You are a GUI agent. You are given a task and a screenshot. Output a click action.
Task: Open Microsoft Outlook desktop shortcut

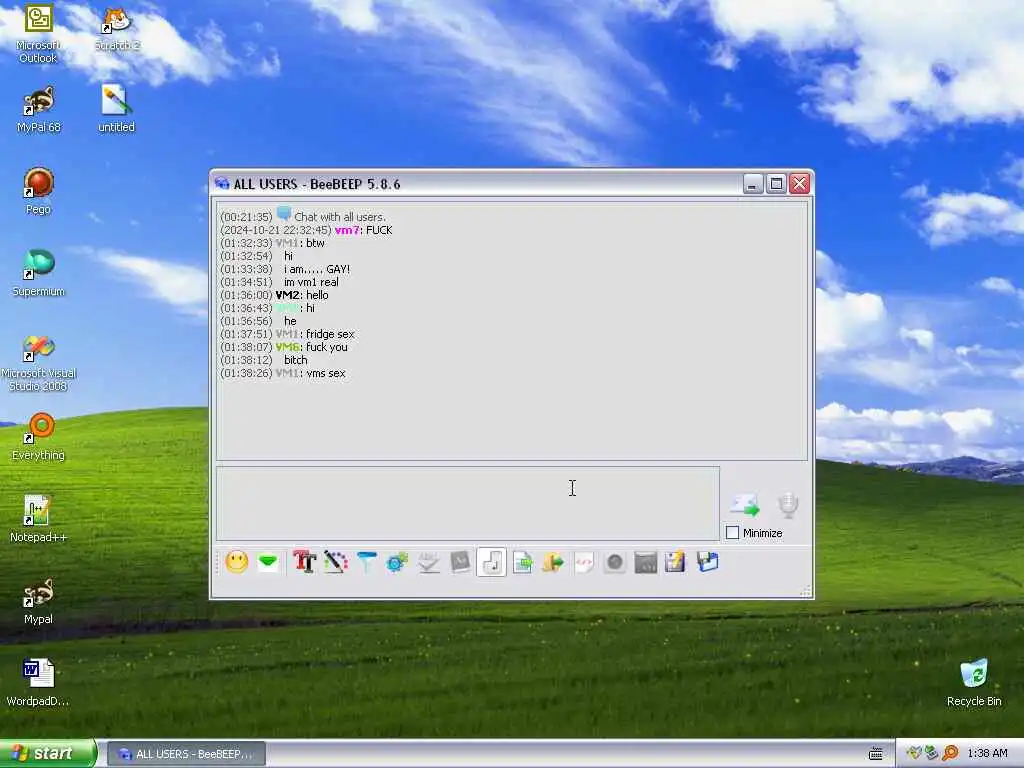[38, 33]
